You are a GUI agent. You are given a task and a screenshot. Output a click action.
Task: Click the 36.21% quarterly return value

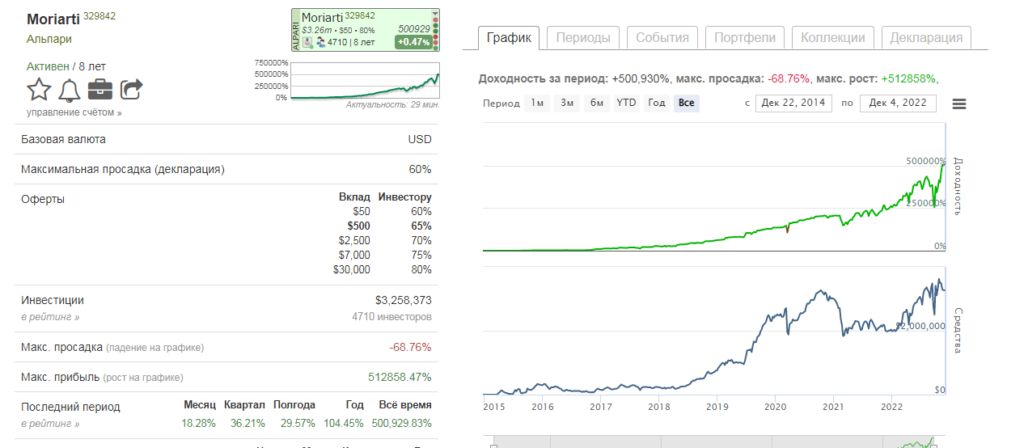(x=247, y=423)
